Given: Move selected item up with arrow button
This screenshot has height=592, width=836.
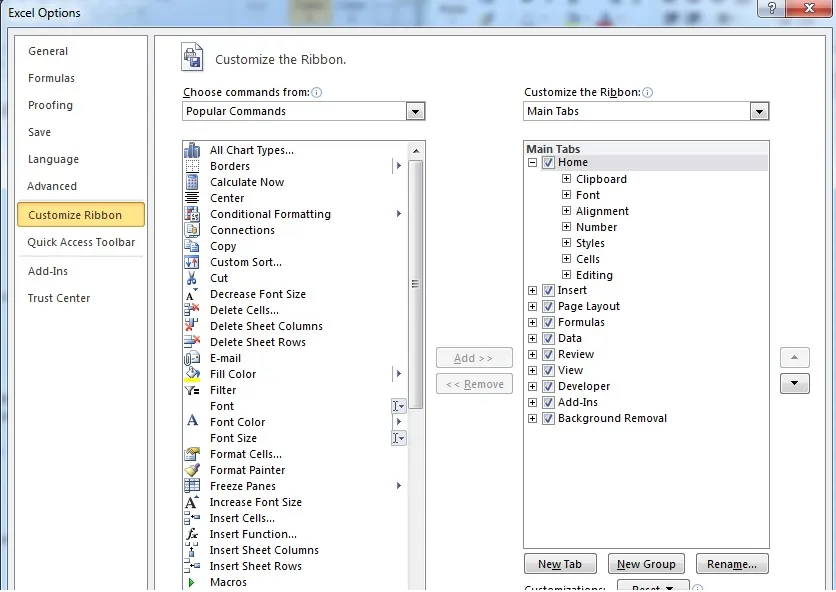Looking at the screenshot, I should 794,357.
